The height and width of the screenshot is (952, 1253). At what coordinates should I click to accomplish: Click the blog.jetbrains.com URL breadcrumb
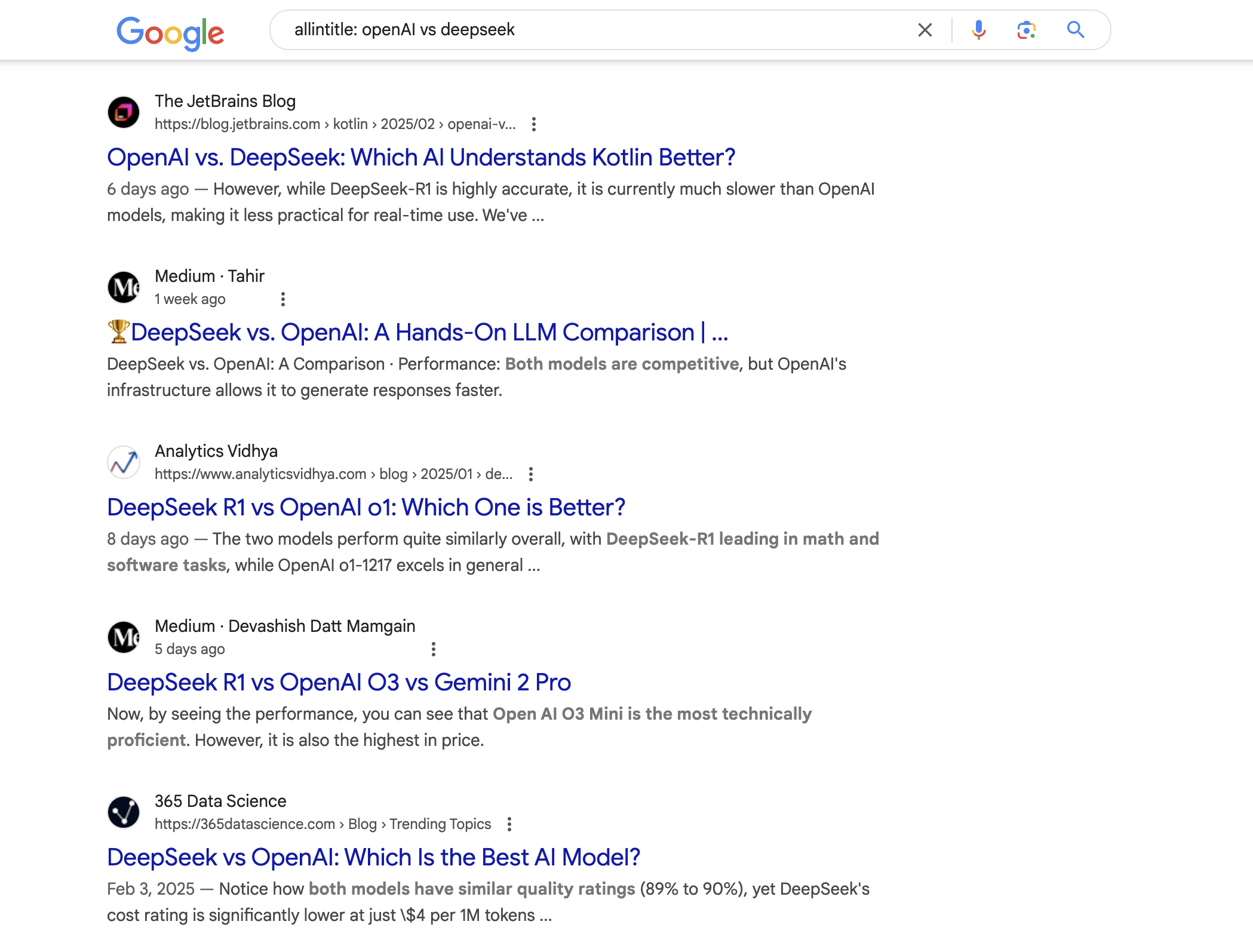tap(335, 124)
